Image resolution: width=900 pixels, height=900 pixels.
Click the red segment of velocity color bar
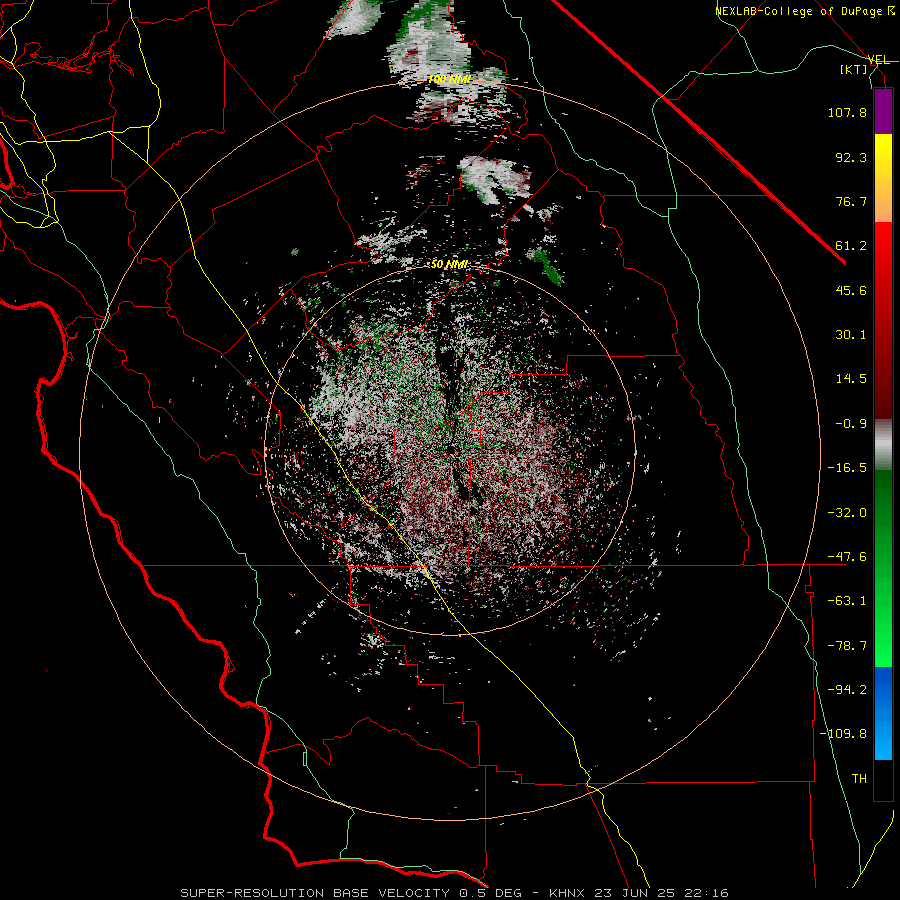(883, 320)
